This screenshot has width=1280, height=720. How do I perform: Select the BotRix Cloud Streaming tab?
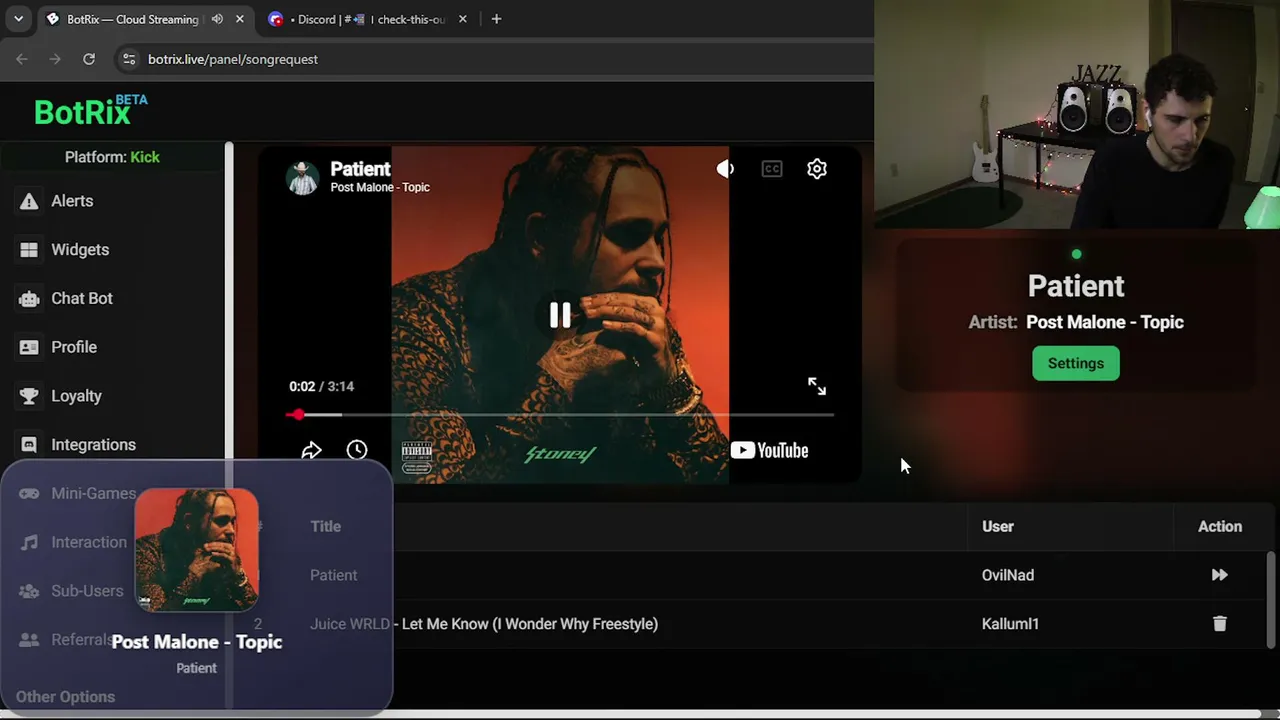(x=133, y=19)
